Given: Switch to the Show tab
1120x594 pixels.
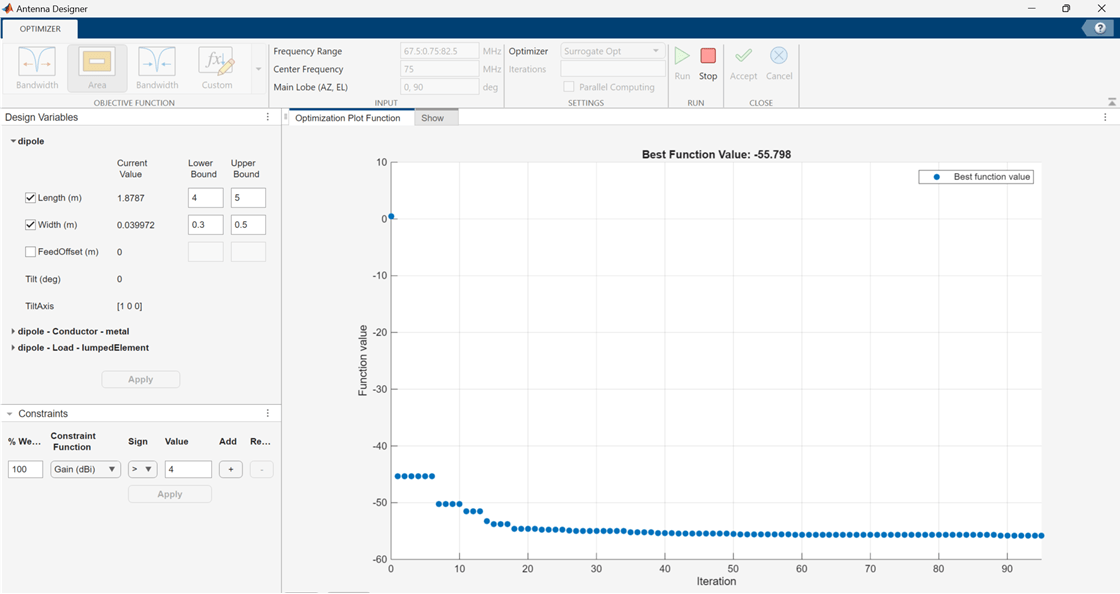Looking at the screenshot, I should point(433,118).
